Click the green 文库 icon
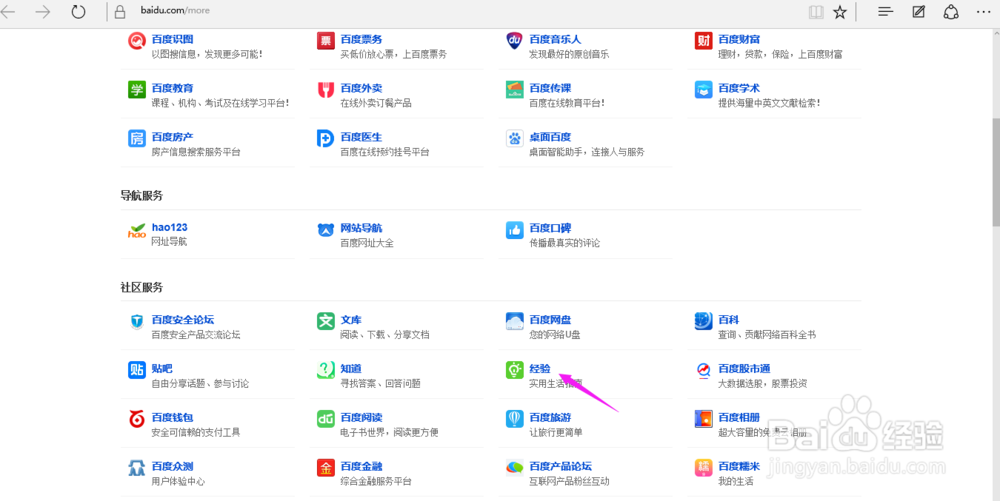This screenshot has height=501, width=1000. [325, 321]
